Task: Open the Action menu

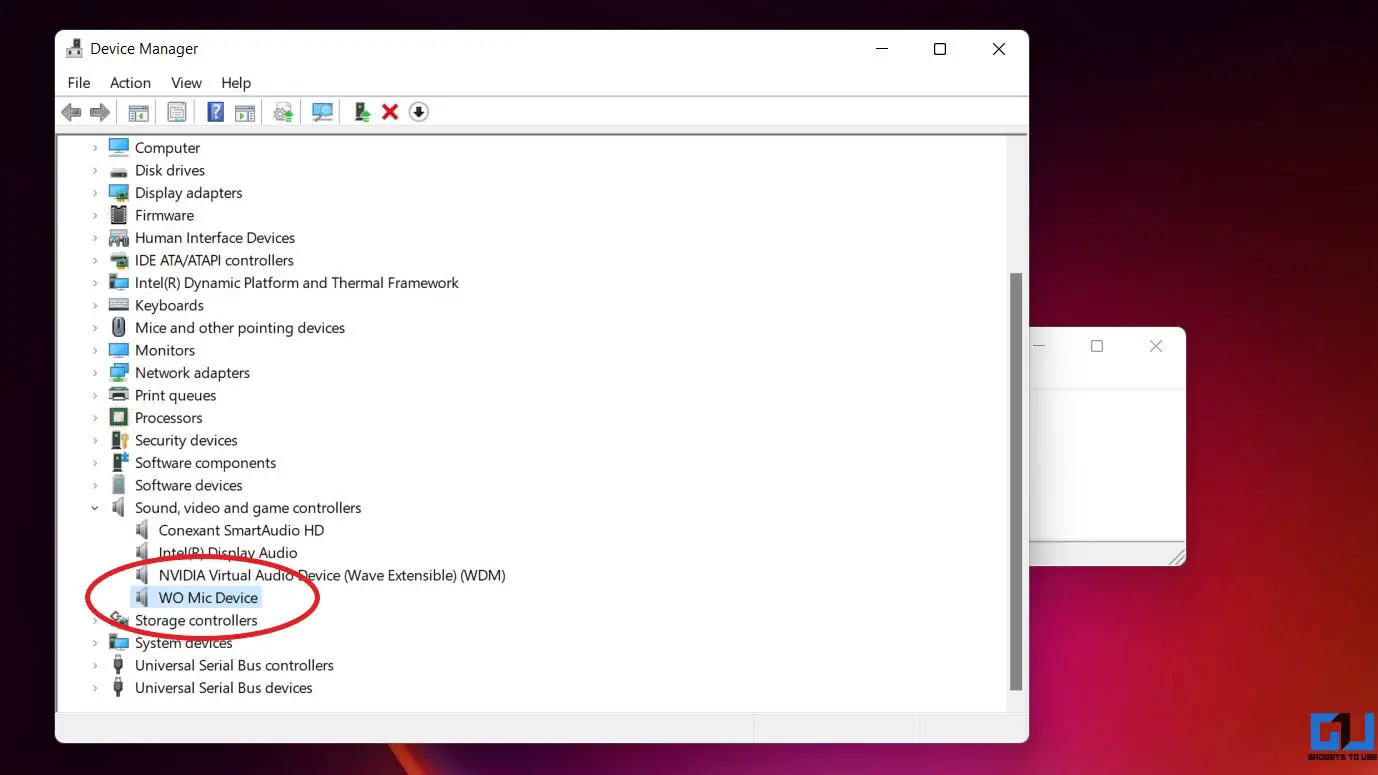Action: (x=130, y=83)
